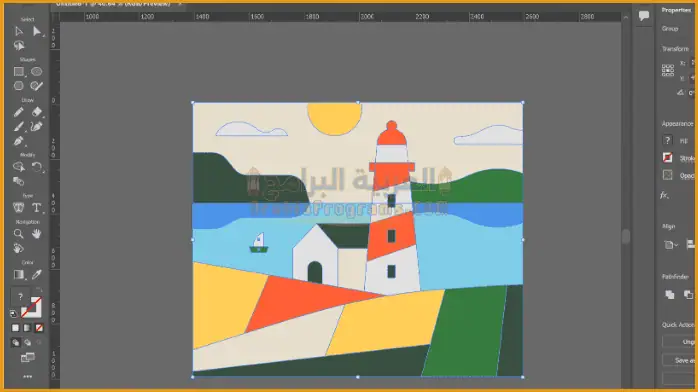
Task: Change the screen mode
Action: (x=28, y=357)
